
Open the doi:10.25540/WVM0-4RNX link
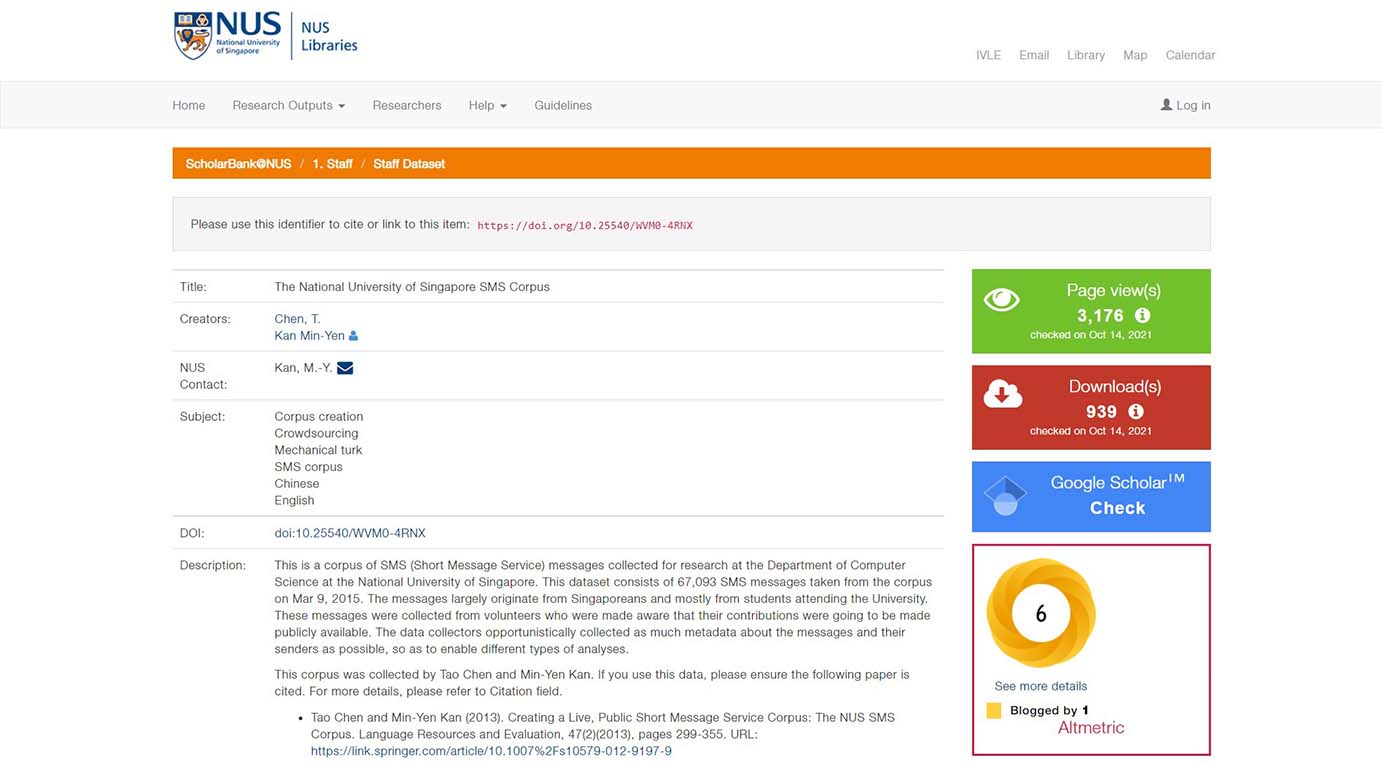[x=349, y=532]
